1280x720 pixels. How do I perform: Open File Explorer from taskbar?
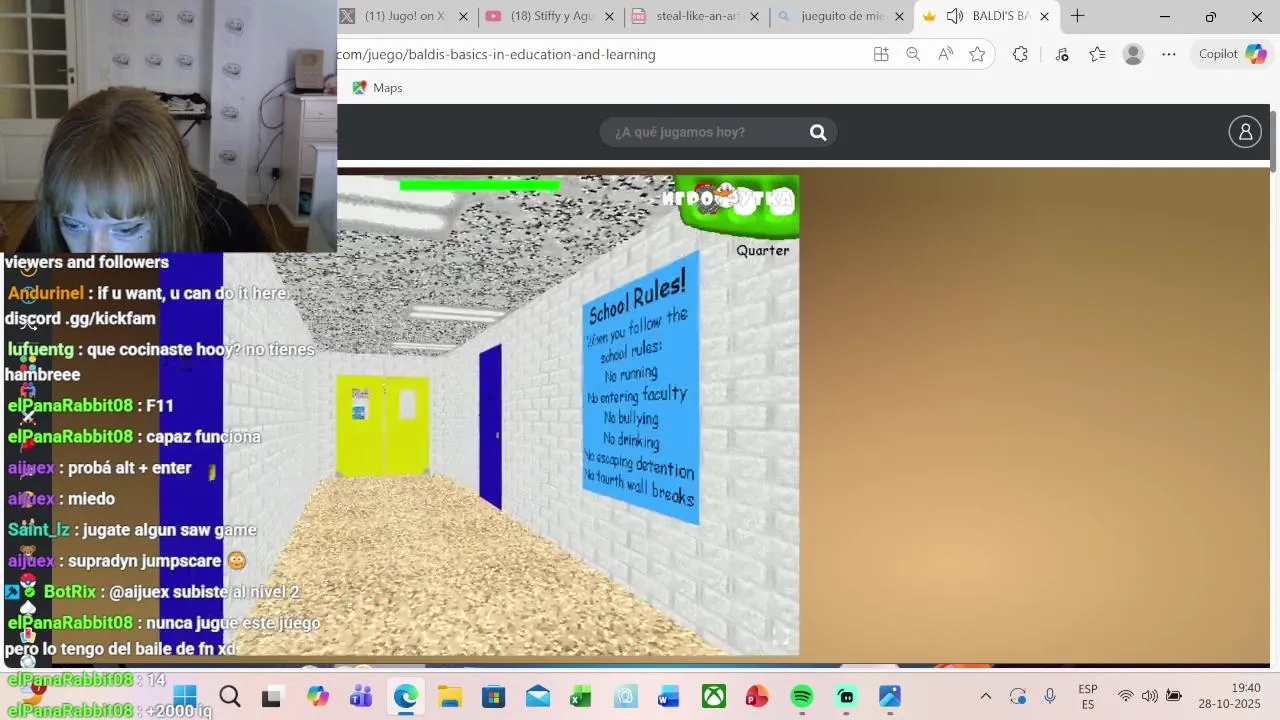click(x=449, y=696)
